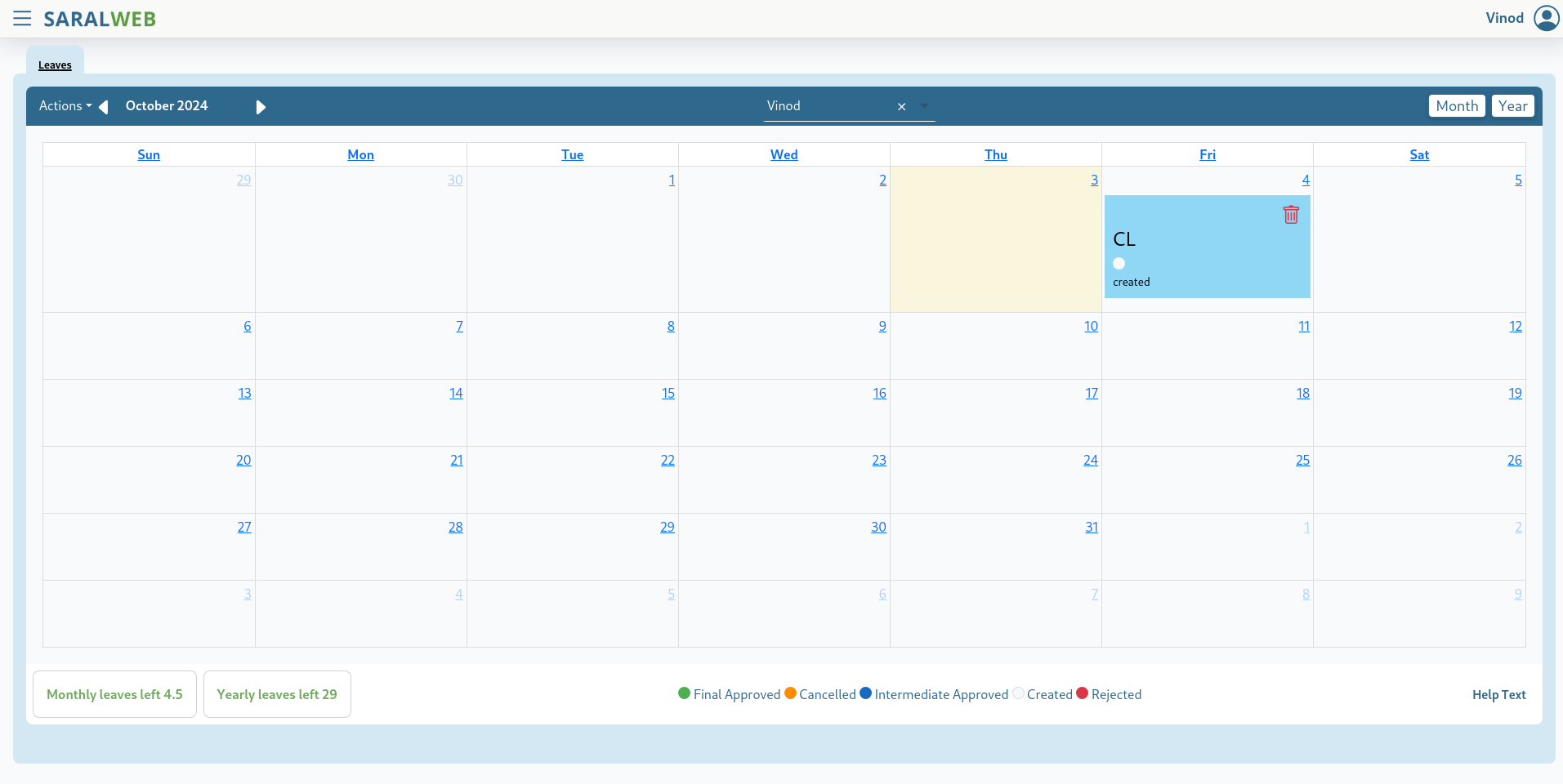The image size is (1563, 784).
Task: Click the user profile avatar icon
Action: click(x=1546, y=18)
